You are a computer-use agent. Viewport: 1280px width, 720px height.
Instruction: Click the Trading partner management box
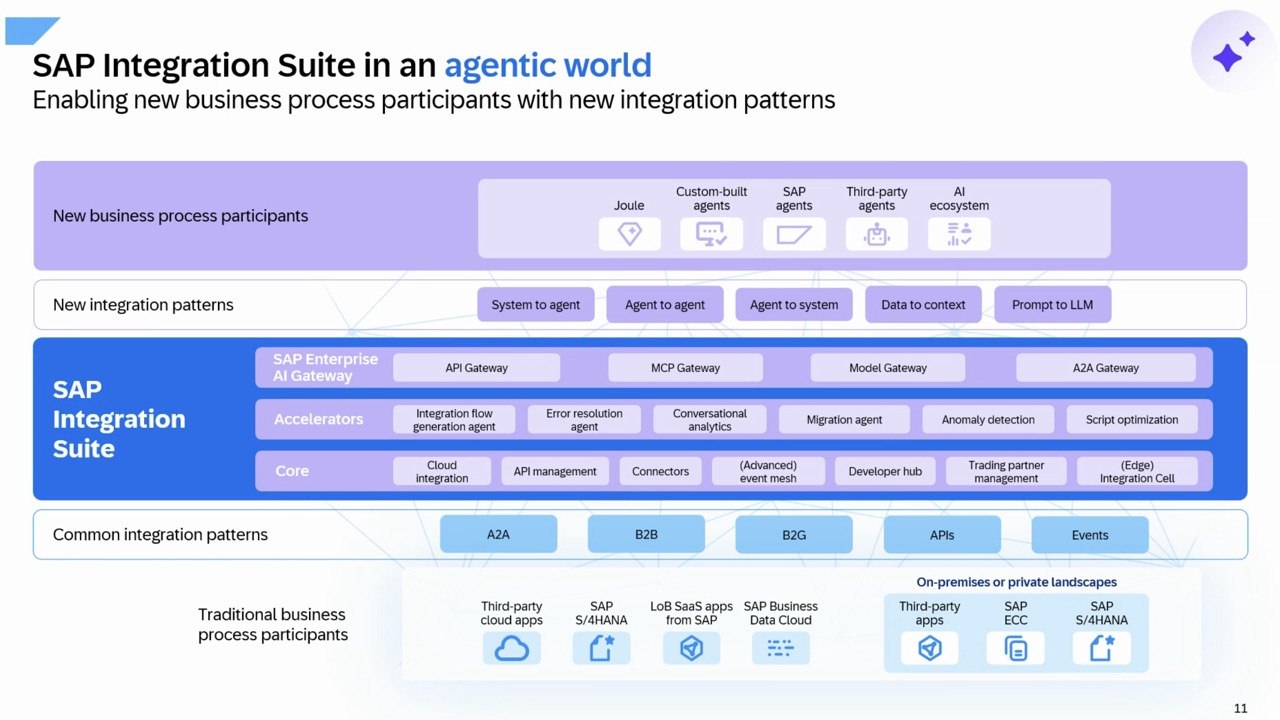pos(1006,472)
